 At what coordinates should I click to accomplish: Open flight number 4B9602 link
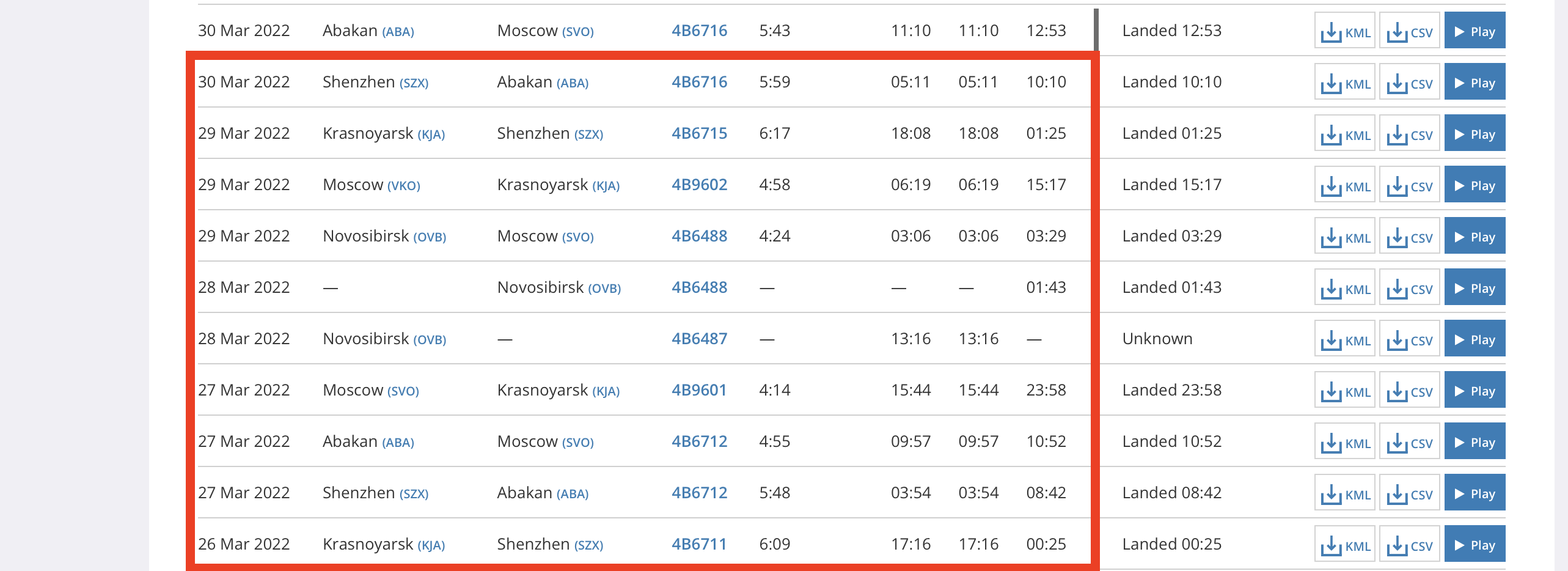699,185
